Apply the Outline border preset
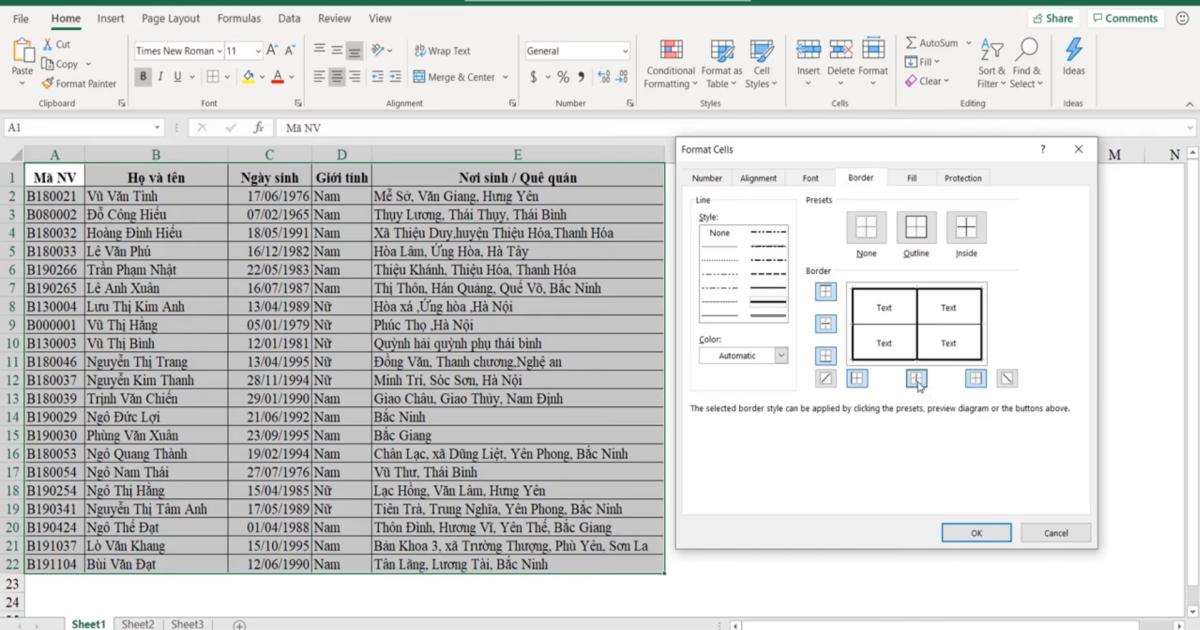1200x630 pixels. click(x=915, y=228)
